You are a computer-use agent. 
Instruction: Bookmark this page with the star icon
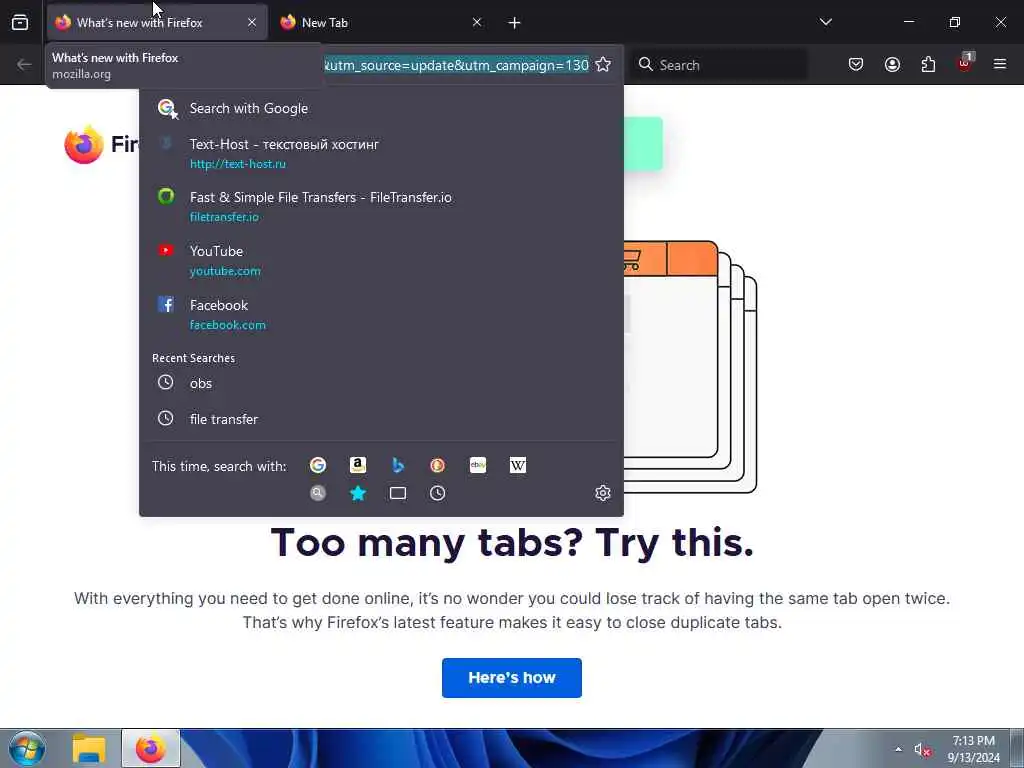(x=603, y=65)
